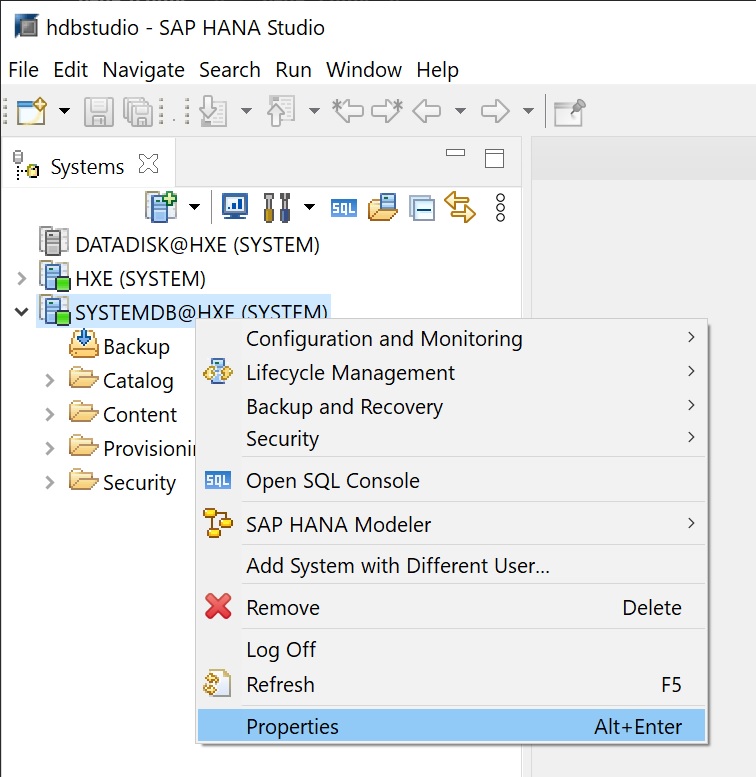This screenshot has width=756, height=777.
Task: Click the Collapse All icon
Action: pyautogui.click(x=422, y=208)
